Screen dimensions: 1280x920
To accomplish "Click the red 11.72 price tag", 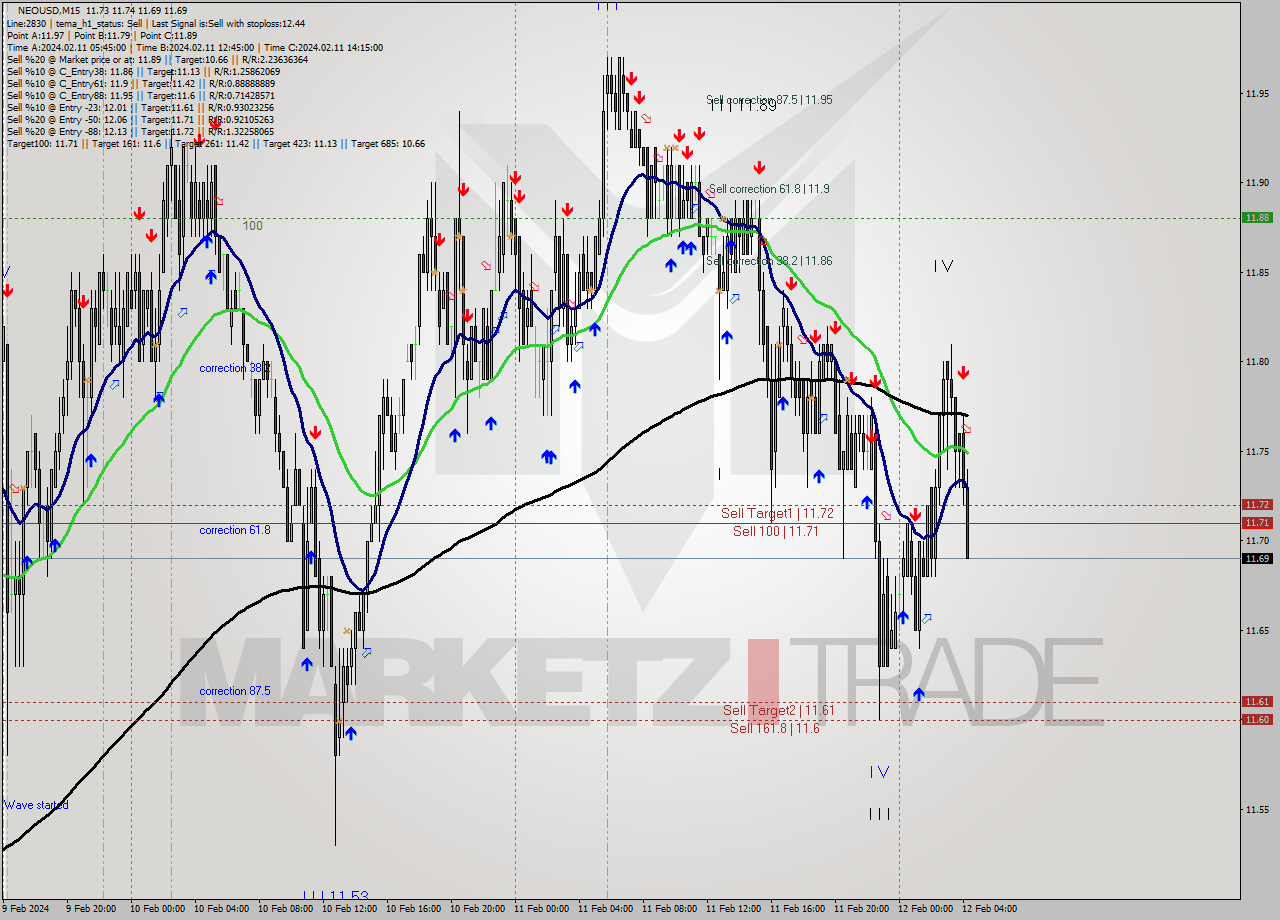I will click(x=1257, y=505).
